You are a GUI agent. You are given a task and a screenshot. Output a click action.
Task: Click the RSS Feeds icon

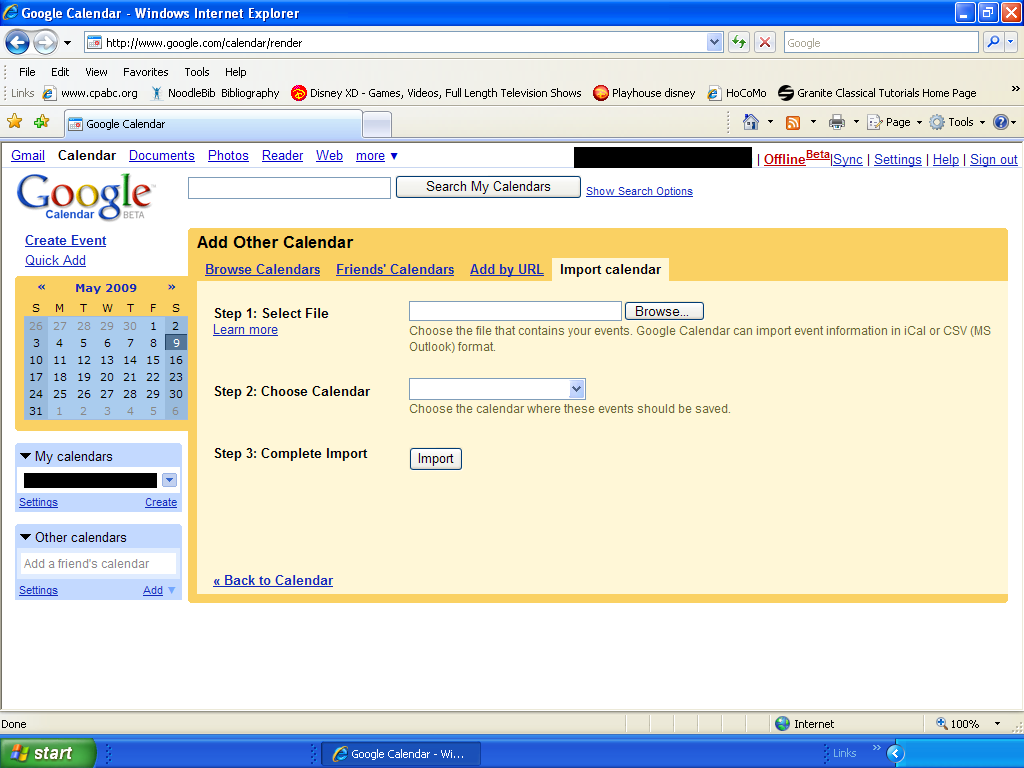pos(793,122)
